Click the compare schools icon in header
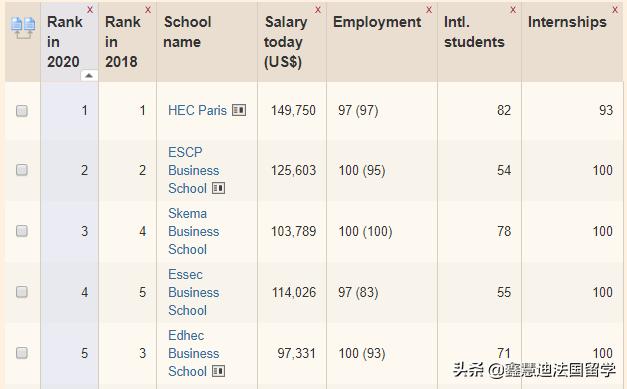The width and height of the screenshot is (627, 389). (x=23, y=28)
